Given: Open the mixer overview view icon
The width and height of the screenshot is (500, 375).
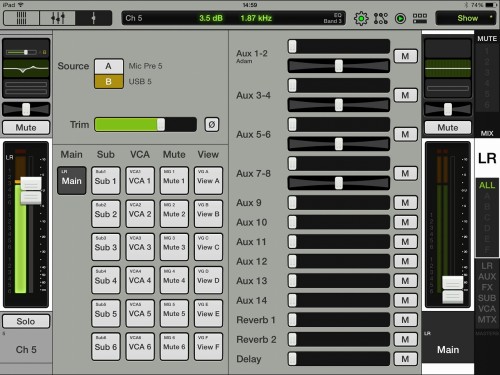Looking at the screenshot, I should pos(22,18).
